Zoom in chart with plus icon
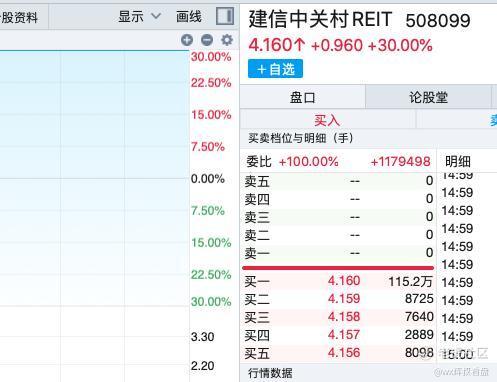 (x=187, y=40)
